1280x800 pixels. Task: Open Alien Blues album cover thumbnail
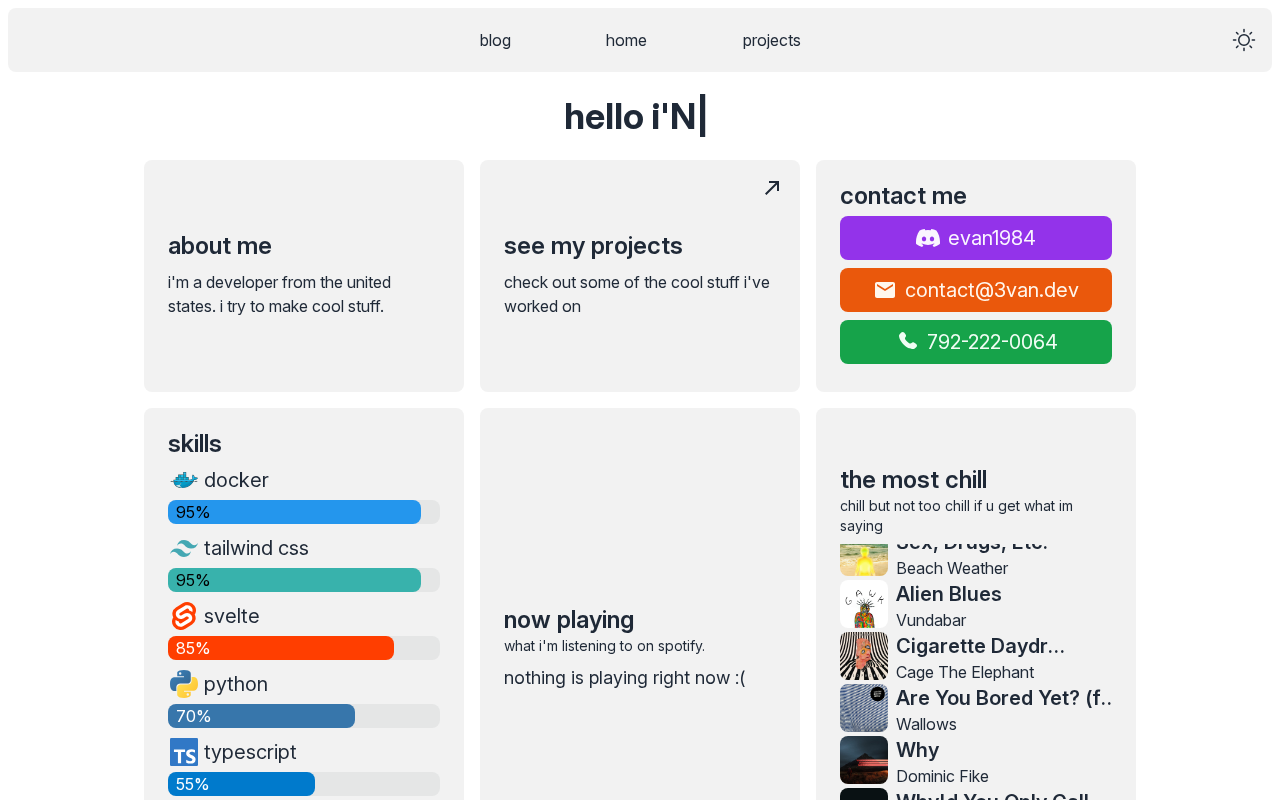point(864,604)
